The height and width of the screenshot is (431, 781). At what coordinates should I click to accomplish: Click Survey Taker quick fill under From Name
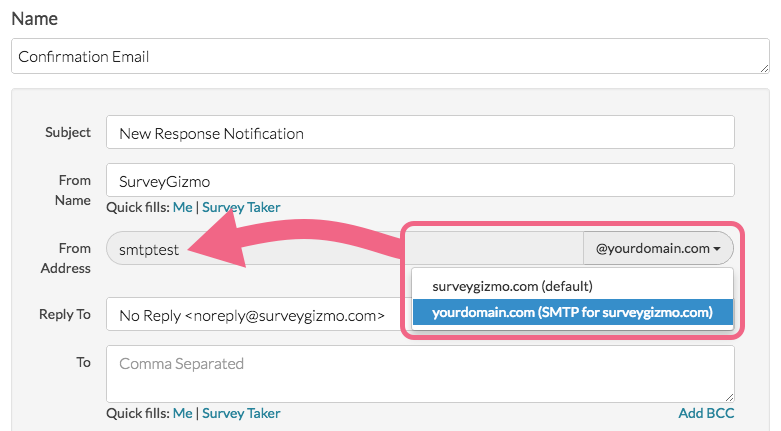[241, 207]
